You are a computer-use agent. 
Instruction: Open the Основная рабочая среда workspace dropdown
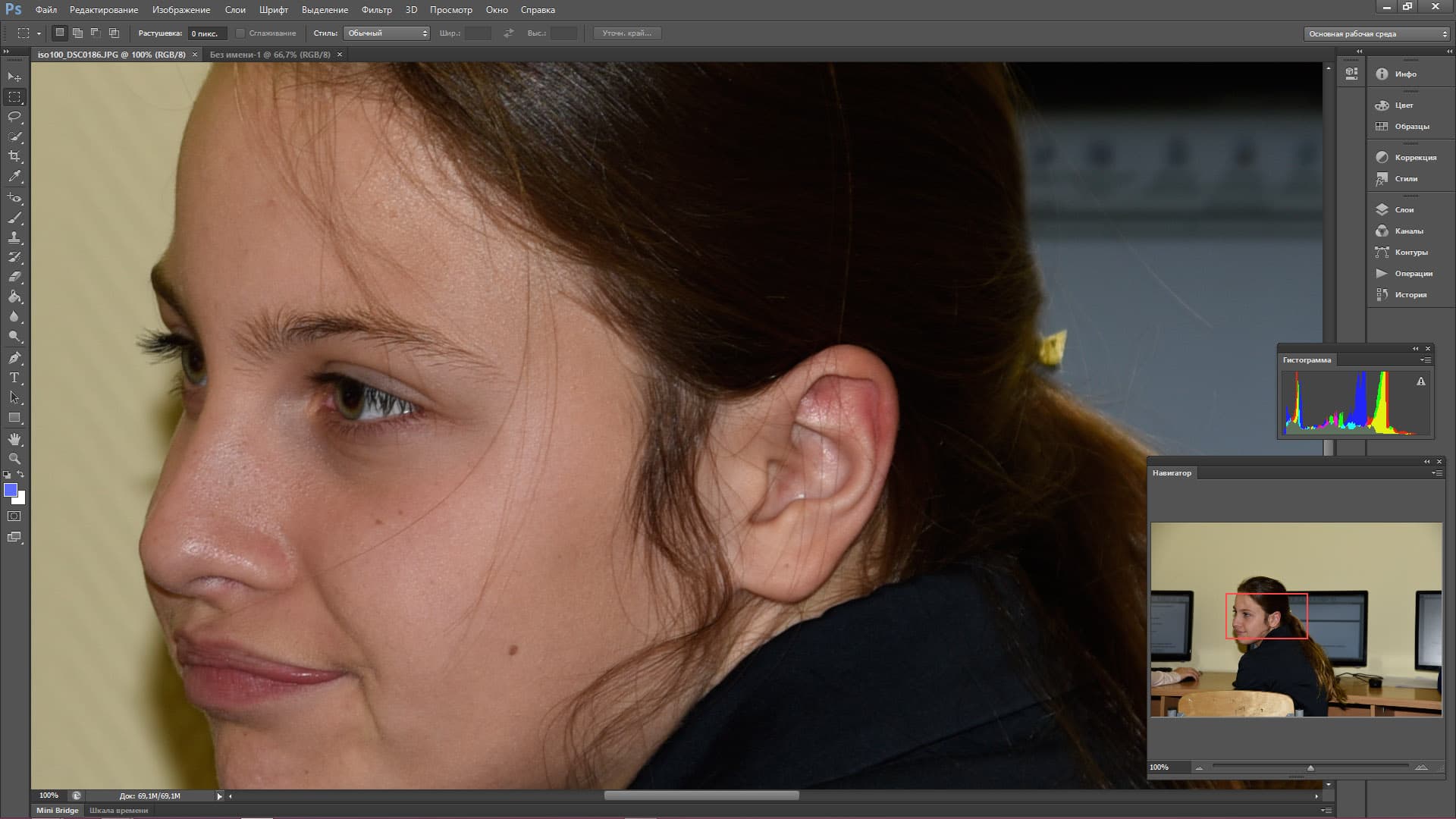(x=1376, y=34)
